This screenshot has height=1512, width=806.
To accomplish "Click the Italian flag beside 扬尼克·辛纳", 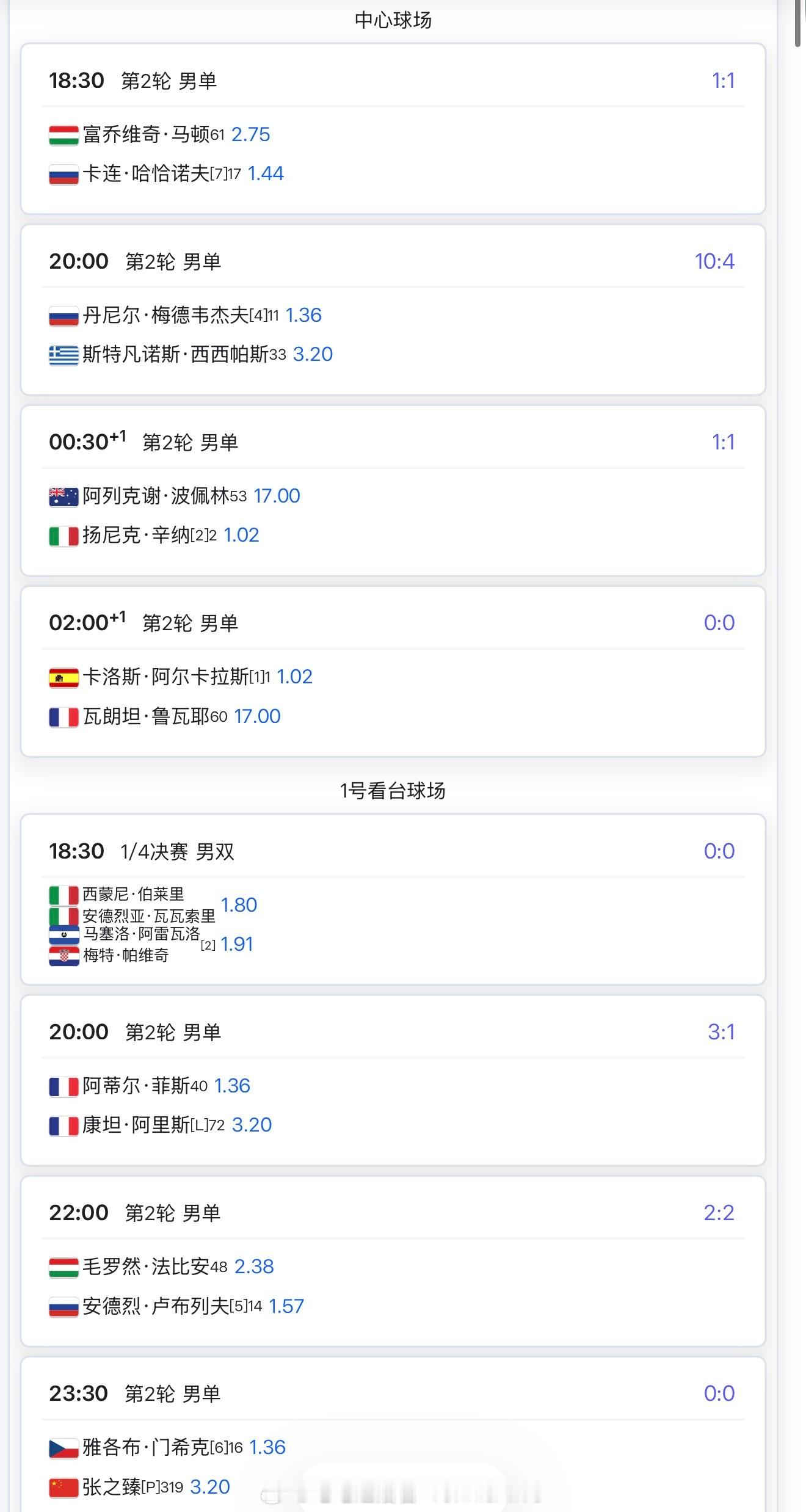I will (x=64, y=536).
